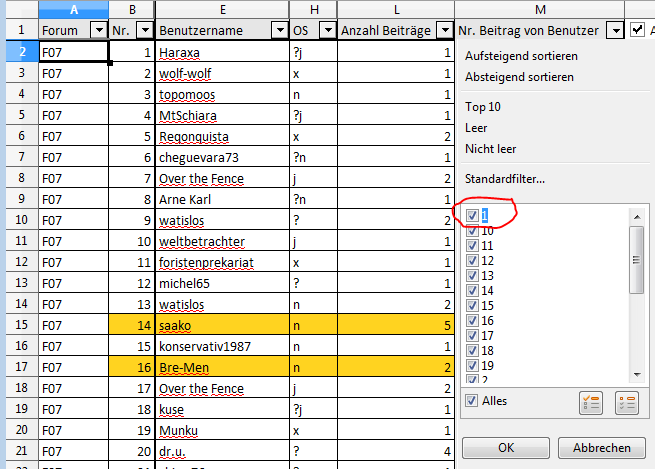This screenshot has height=469, width=655.
Task: Toggle the 'Alles' checkbox
Action: [x=472, y=401]
